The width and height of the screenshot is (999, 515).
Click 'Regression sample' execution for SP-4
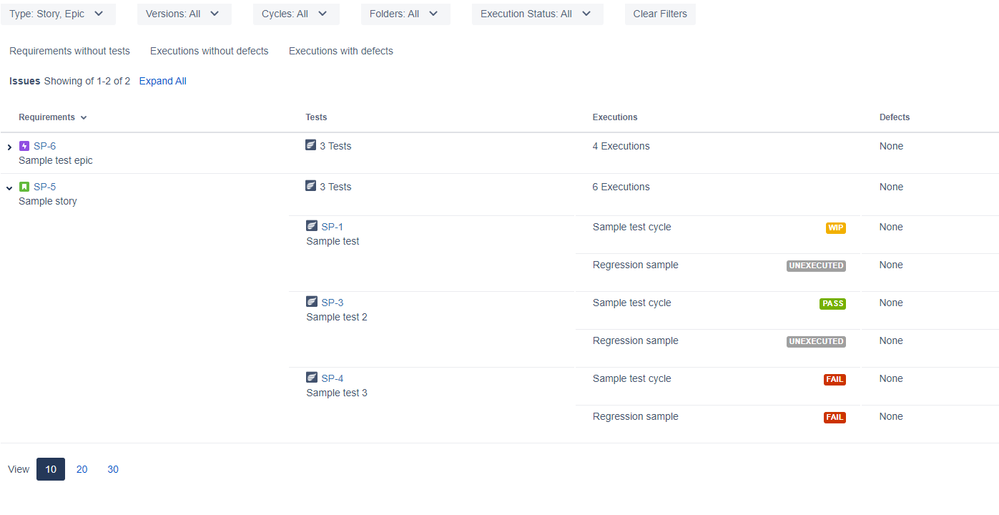click(635, 416)
